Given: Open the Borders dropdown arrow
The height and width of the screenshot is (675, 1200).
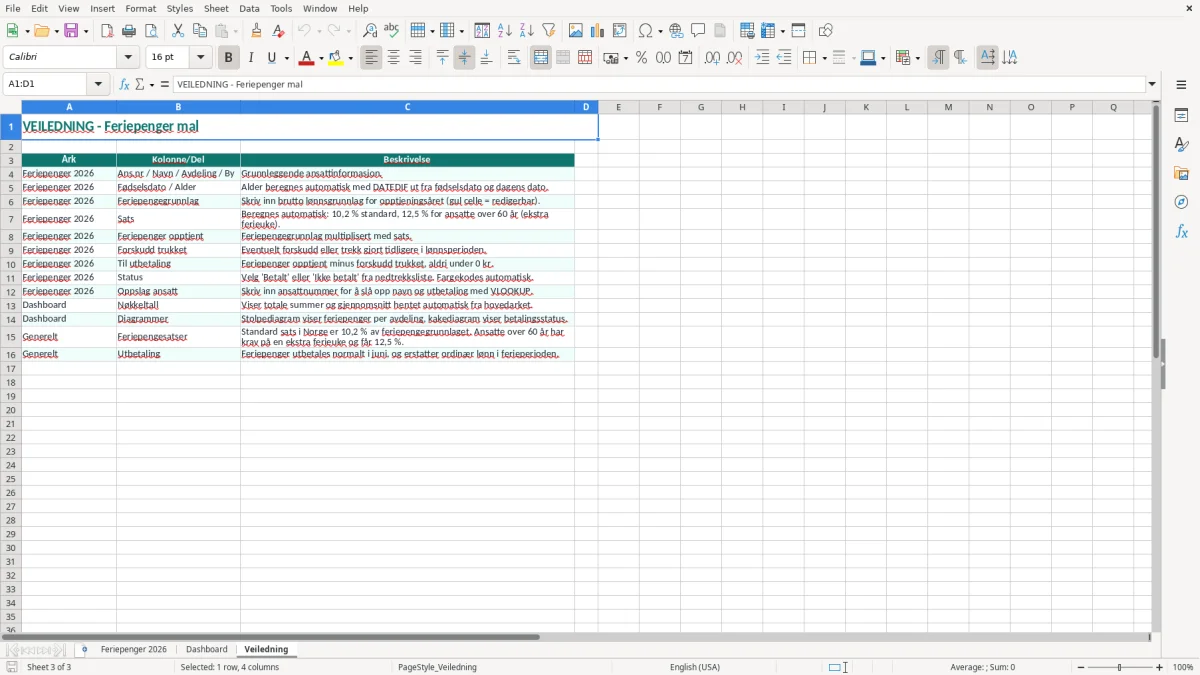Looking at the screenshot, I should [823, 58].
